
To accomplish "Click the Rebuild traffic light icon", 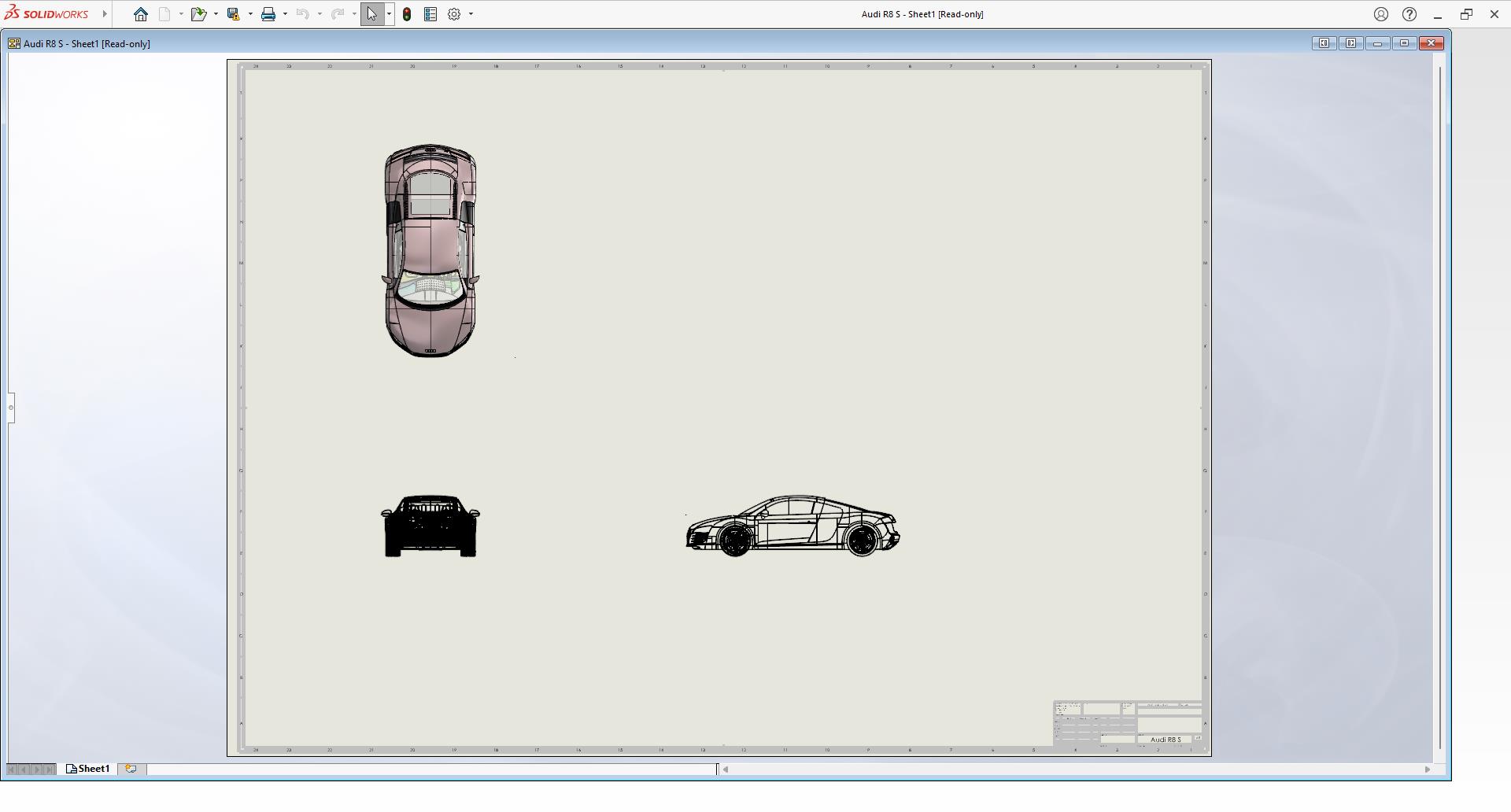I will pyautogui.click(x=407, y=14).
